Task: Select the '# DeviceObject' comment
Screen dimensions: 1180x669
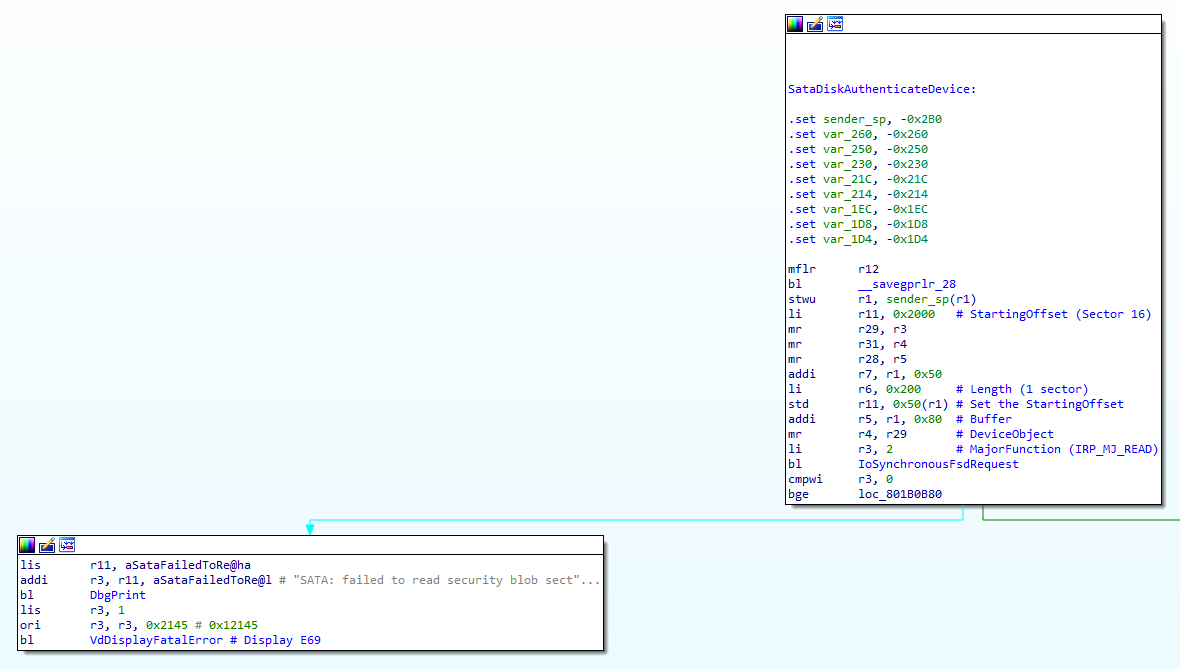Action: tap(1005, 434)
